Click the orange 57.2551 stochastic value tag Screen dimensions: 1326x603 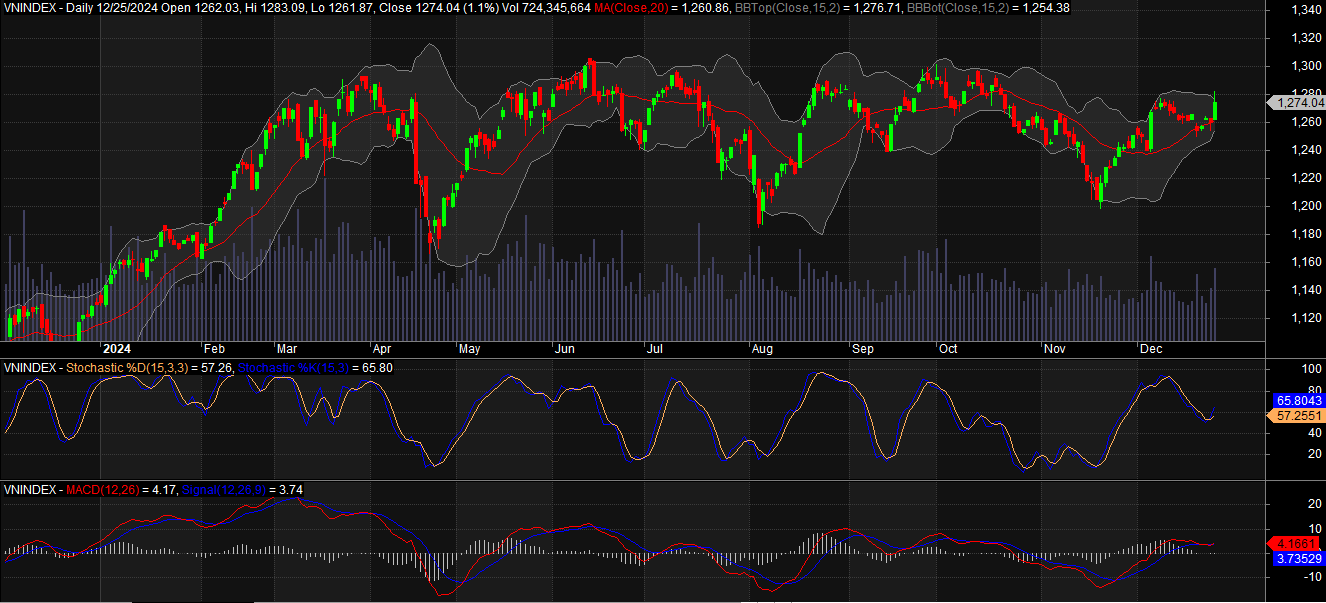(1298, 414)
